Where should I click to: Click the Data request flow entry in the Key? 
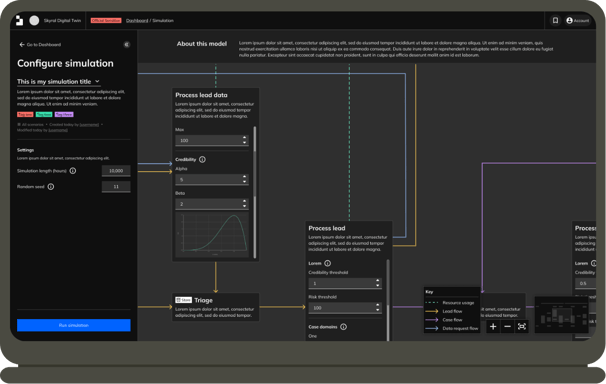451,328
